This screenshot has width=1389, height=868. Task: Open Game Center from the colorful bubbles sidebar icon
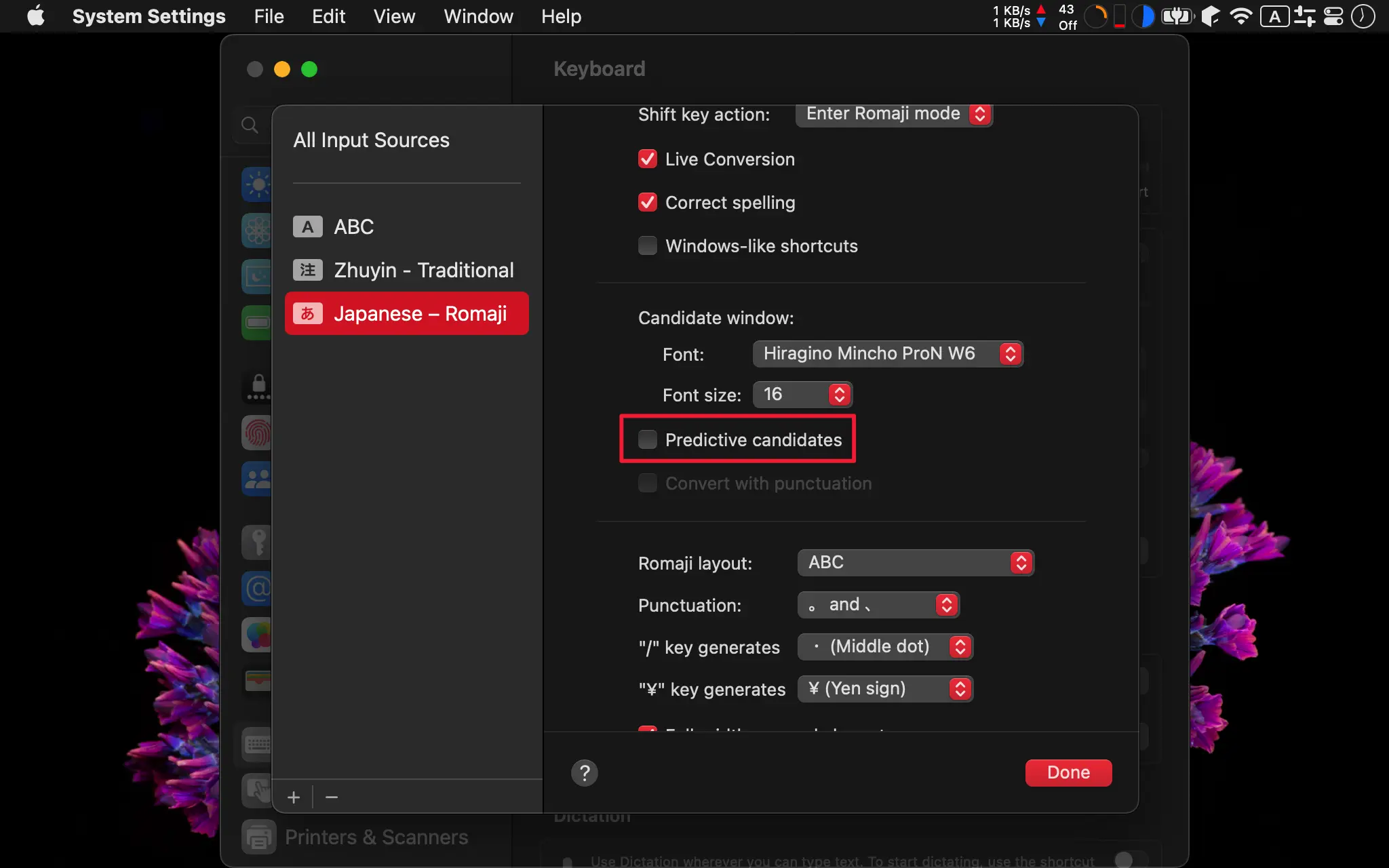point(257,634)
